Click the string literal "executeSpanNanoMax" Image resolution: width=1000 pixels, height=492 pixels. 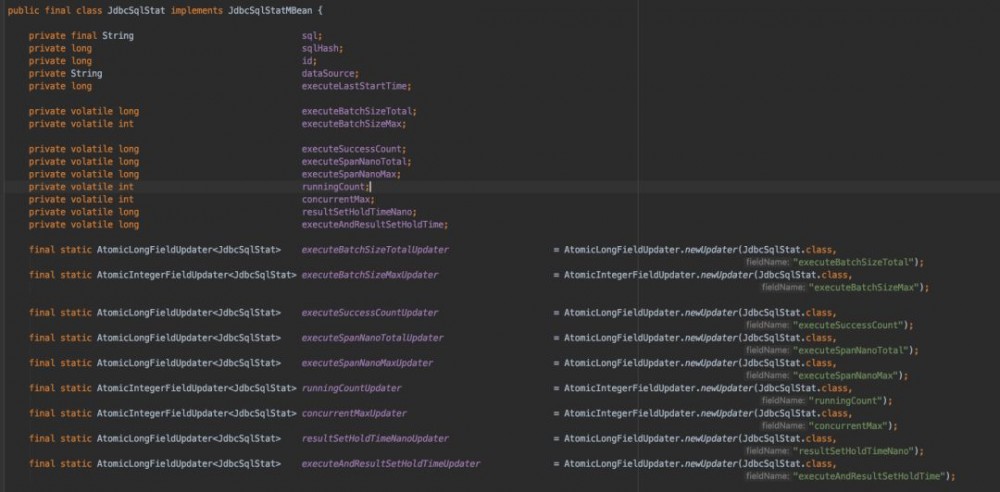click(x=846, y=376)
